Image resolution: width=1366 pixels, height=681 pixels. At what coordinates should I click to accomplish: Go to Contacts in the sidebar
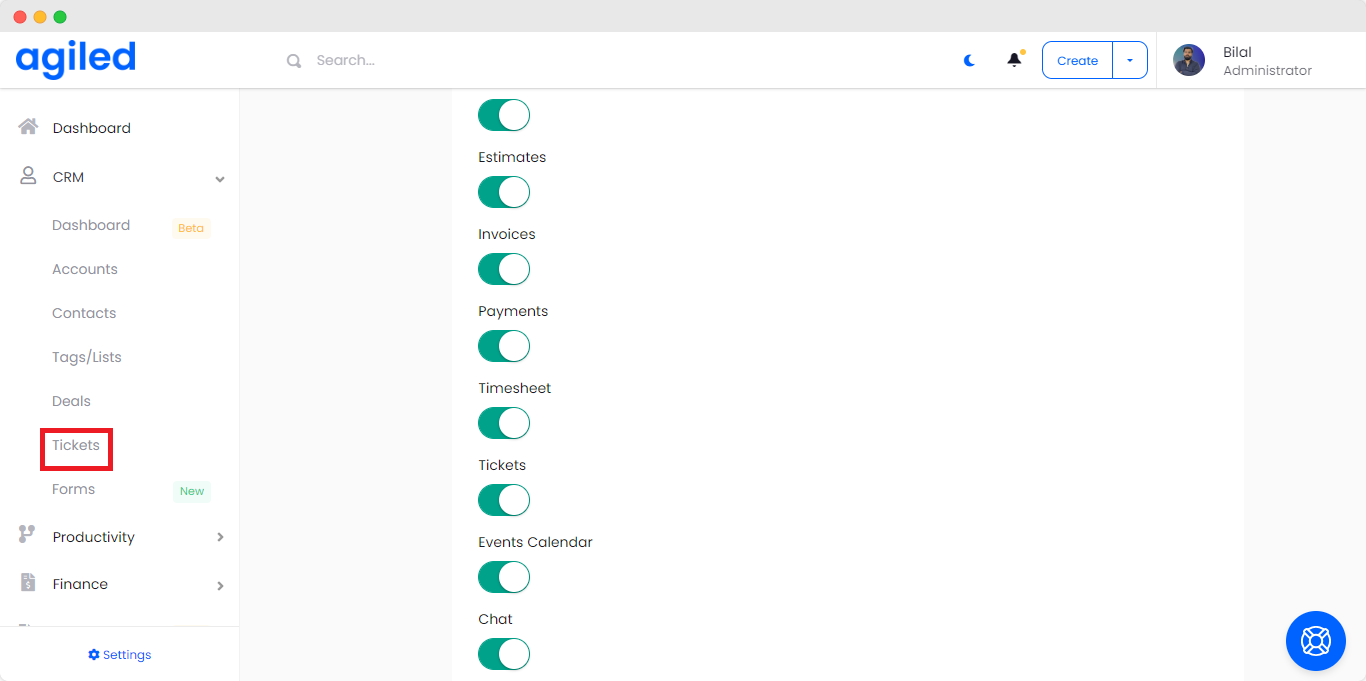tap(84, 313)
